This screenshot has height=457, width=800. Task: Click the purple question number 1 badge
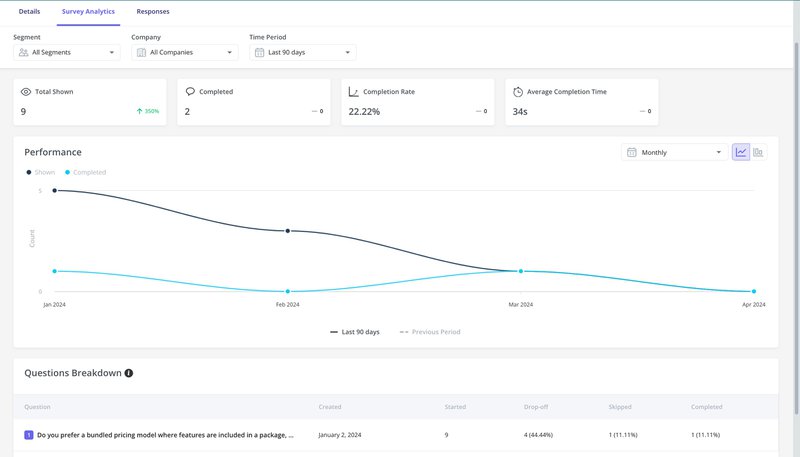pos(29,435)
